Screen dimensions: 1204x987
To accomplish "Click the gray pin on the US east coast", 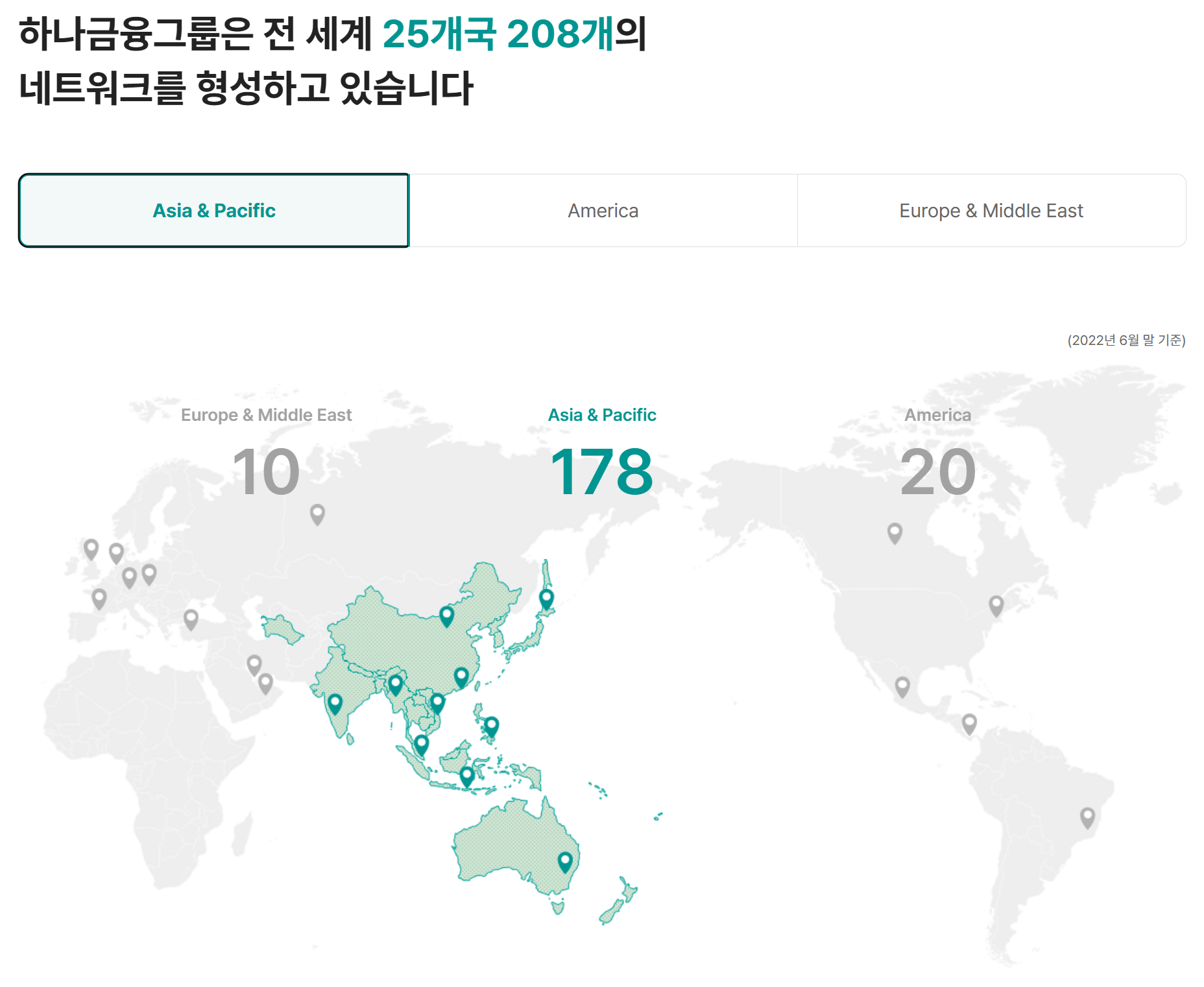I will point(996,607).
